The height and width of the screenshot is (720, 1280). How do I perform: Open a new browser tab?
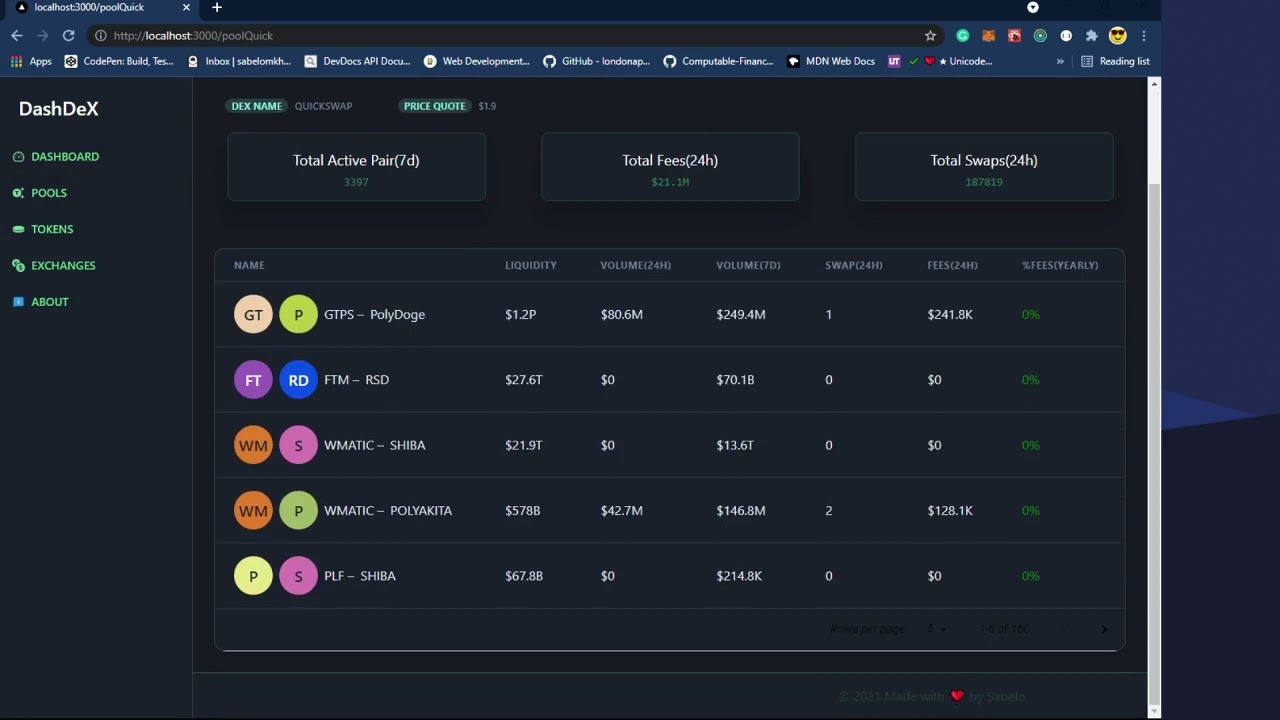click(216, 7)
